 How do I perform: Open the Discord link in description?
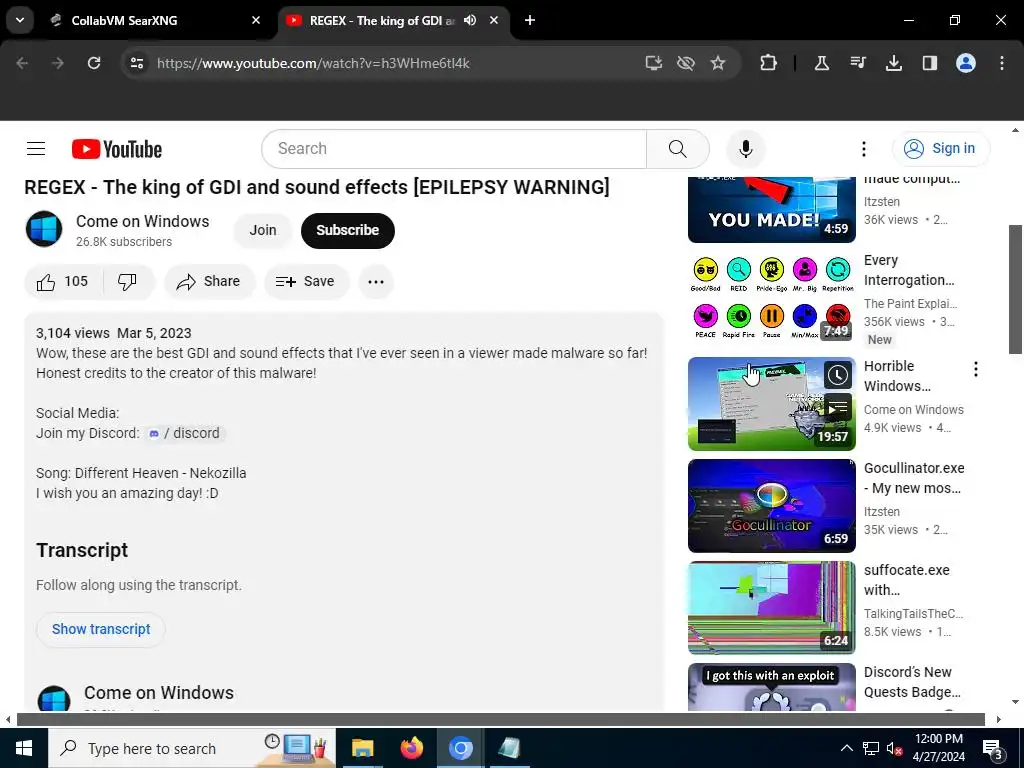184,433
